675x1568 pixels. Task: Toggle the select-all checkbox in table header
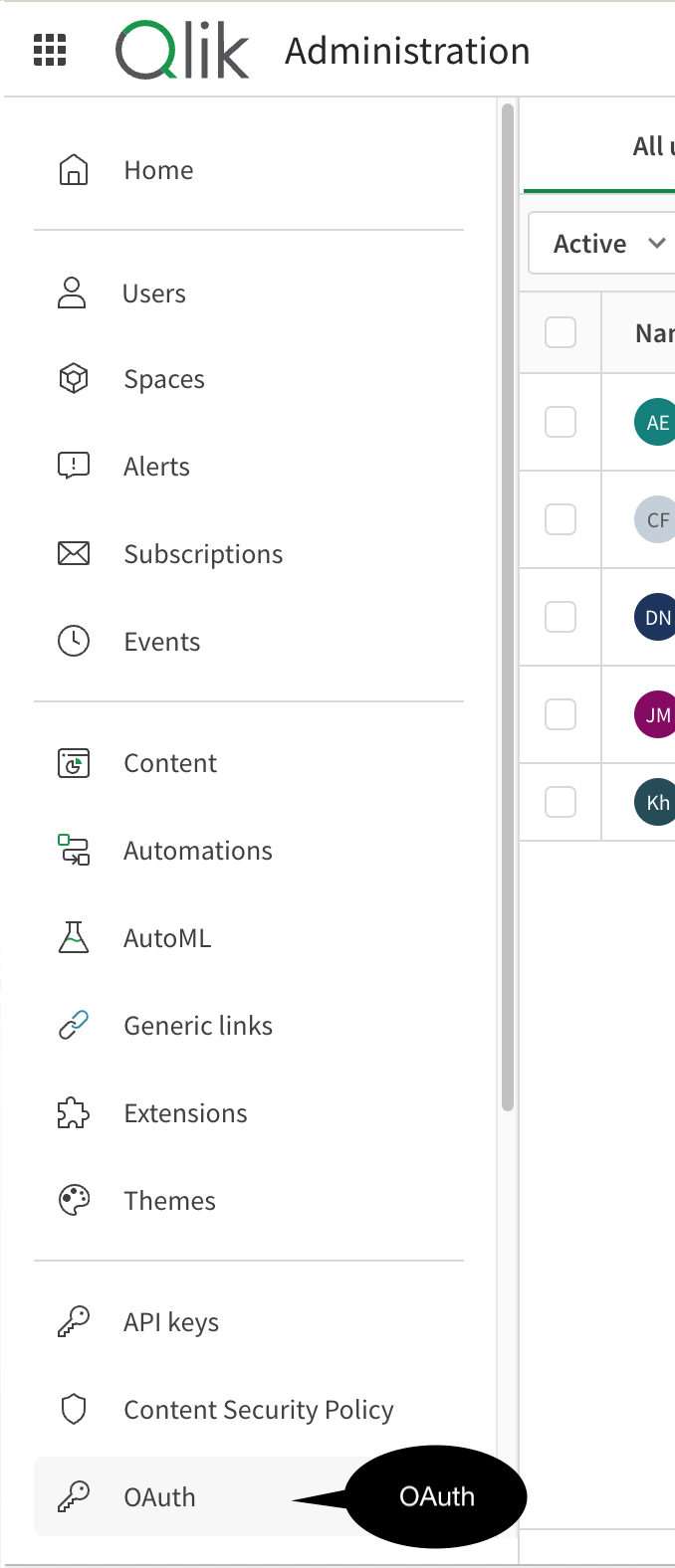[561, 332]
